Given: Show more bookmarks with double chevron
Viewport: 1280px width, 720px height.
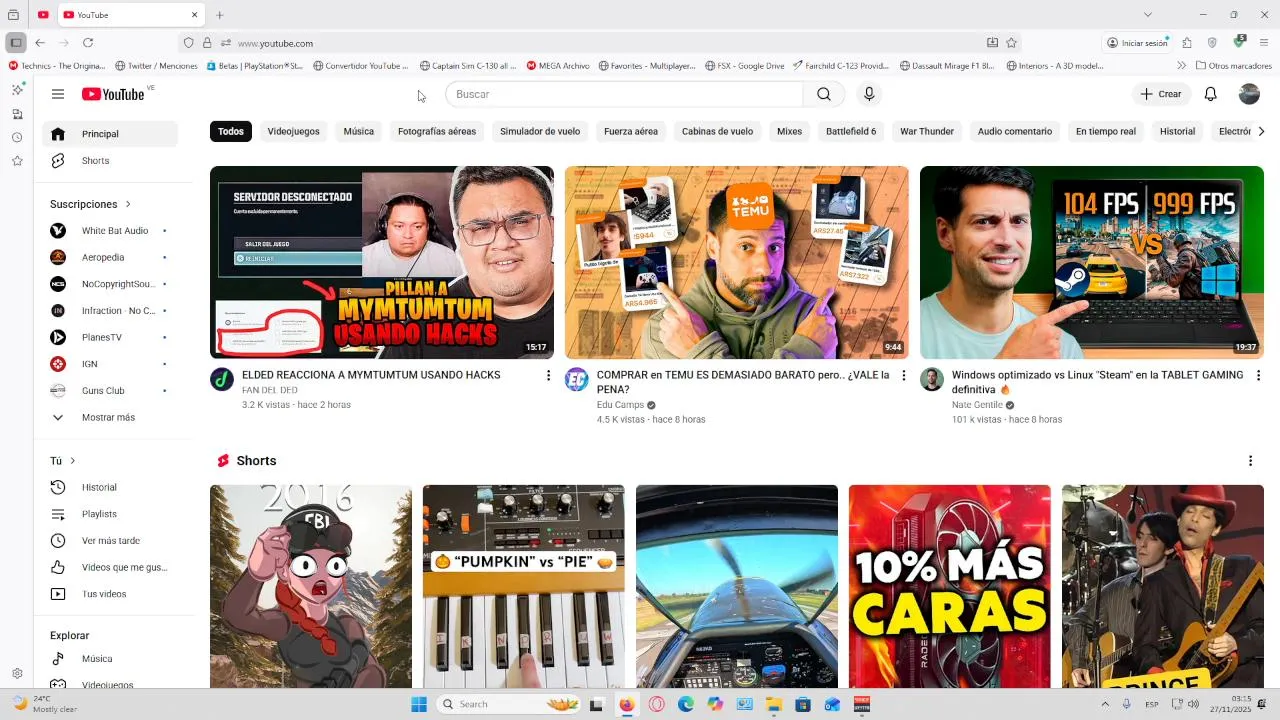Looking at the screenshot, I should tap(1182, 66).
